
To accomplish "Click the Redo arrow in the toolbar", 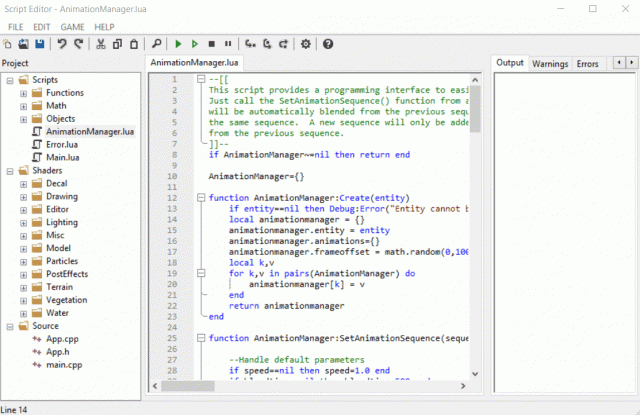I will point(78,44).
